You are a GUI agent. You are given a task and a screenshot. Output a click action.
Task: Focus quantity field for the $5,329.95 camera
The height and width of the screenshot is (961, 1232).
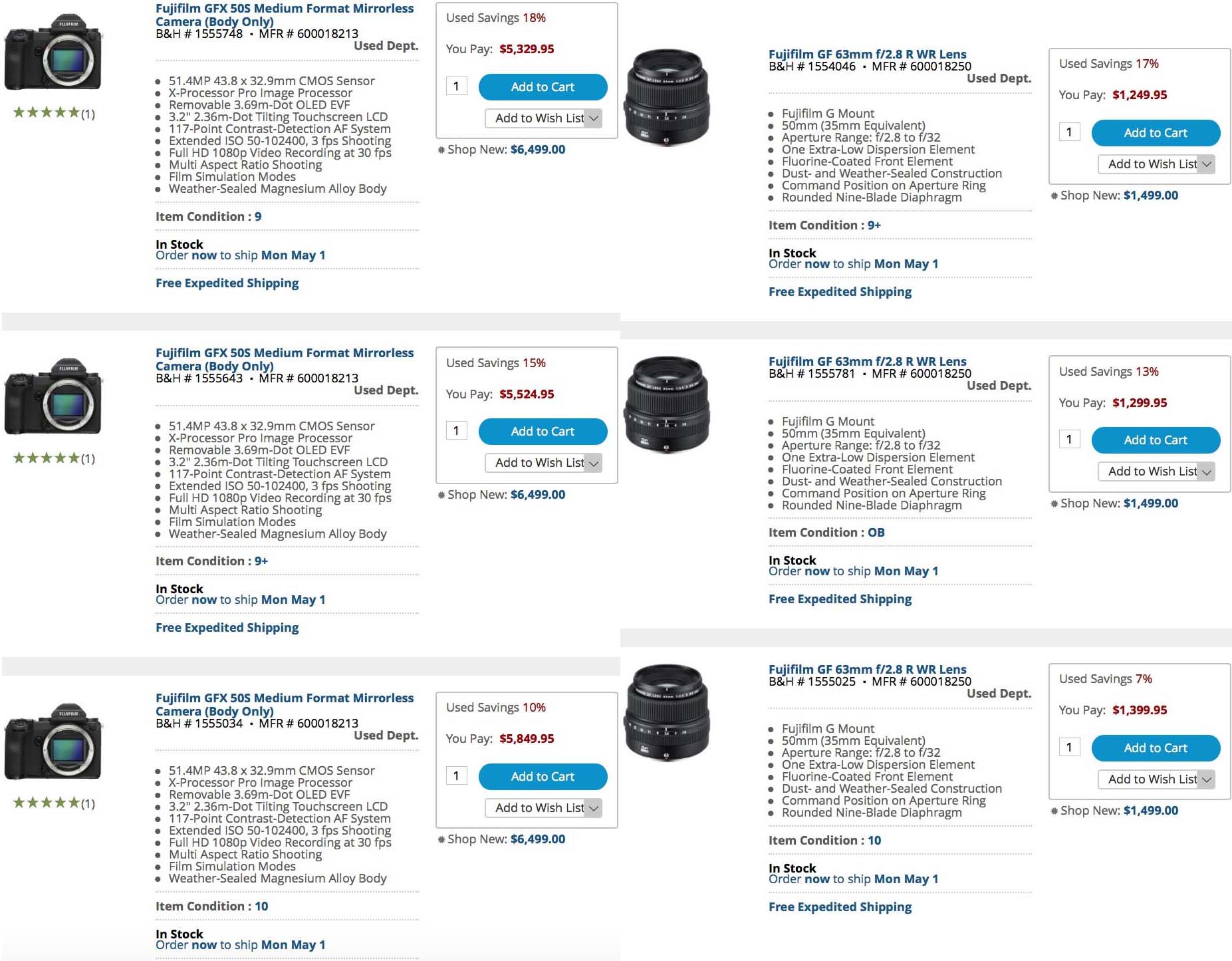tap(456, 86)
